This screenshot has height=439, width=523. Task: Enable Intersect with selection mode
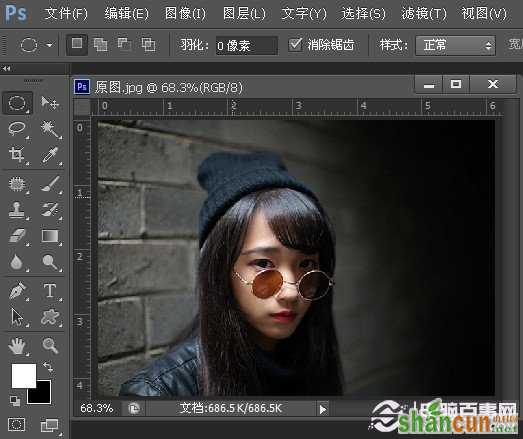[148, 44]
